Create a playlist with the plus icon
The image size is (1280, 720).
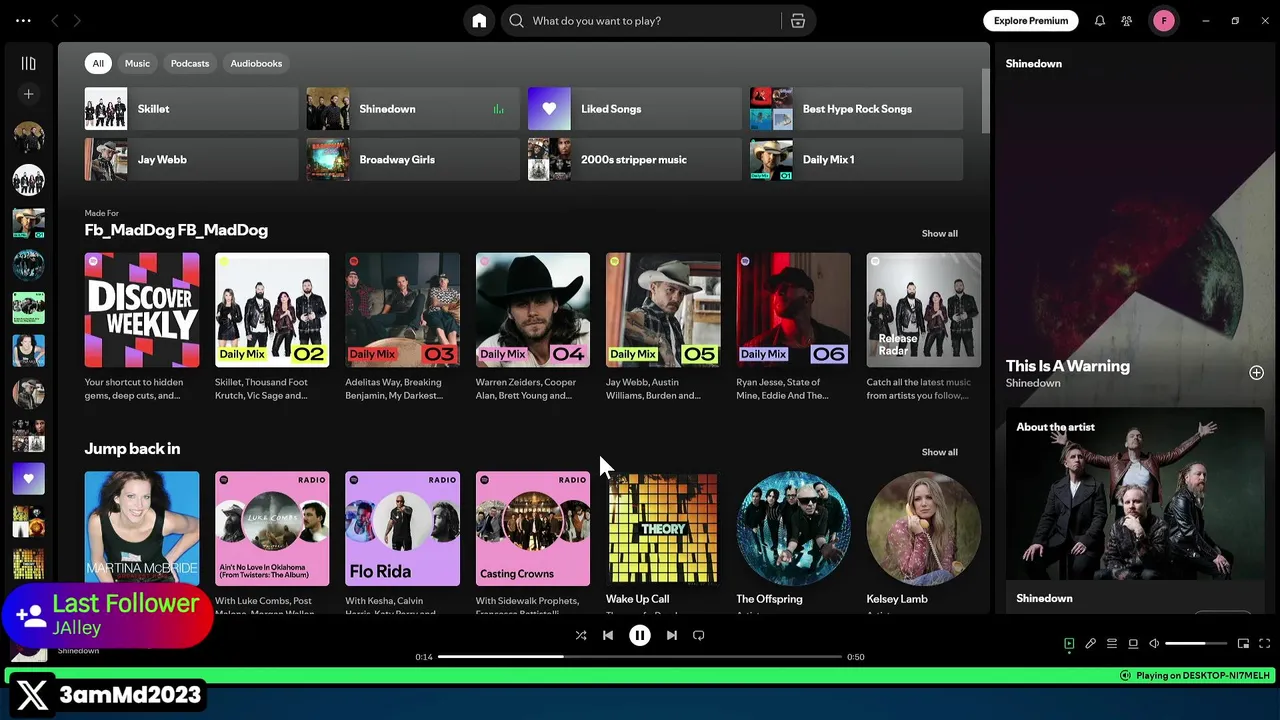click(28, 94)
